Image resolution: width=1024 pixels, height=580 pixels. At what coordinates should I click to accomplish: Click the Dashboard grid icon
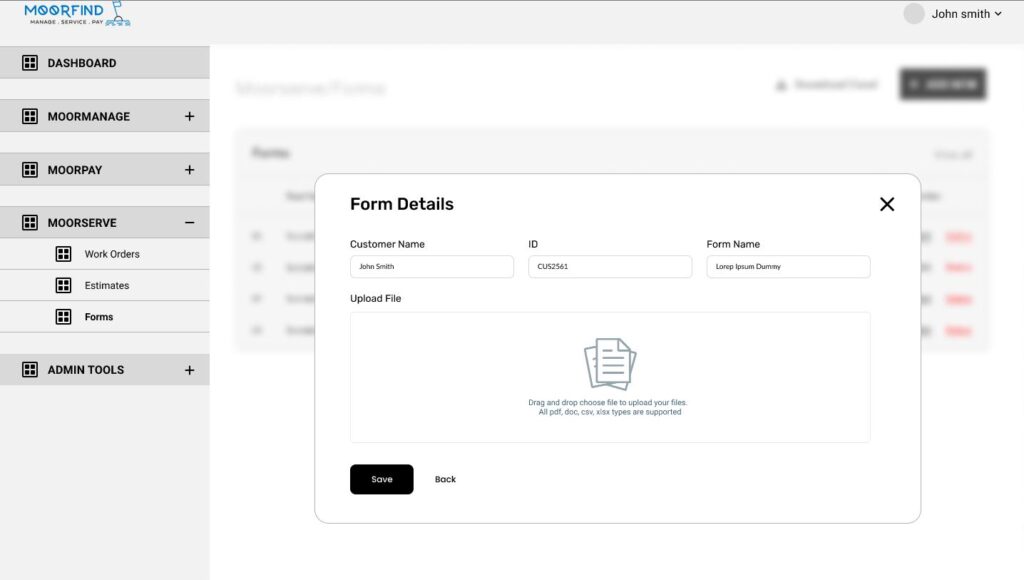tap(30, 63)
